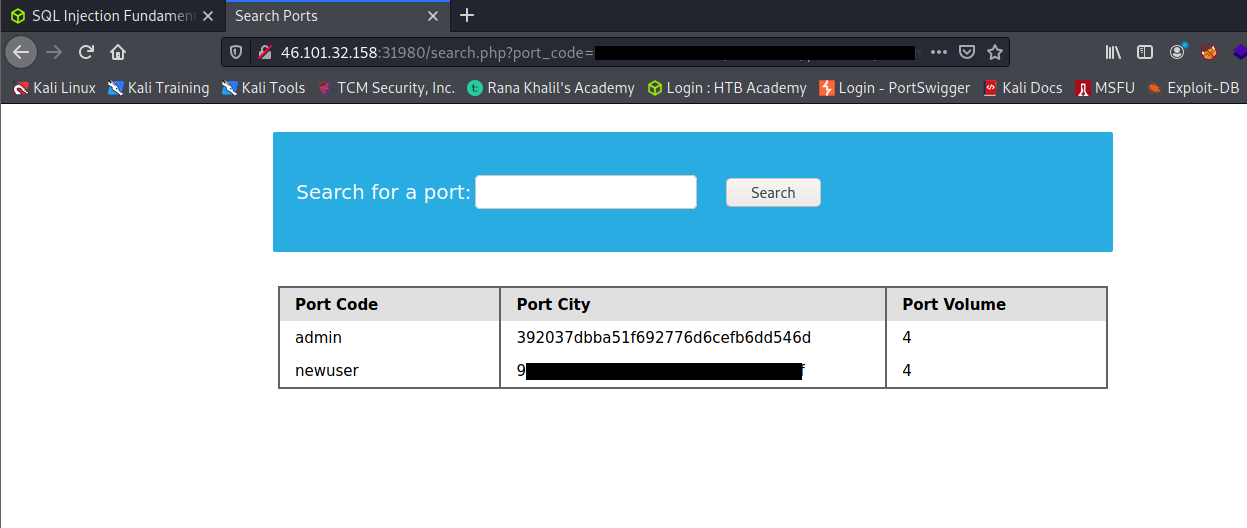
Task: Open the Firefox home page
Action: pyautogui.click(x=118, y=52)
